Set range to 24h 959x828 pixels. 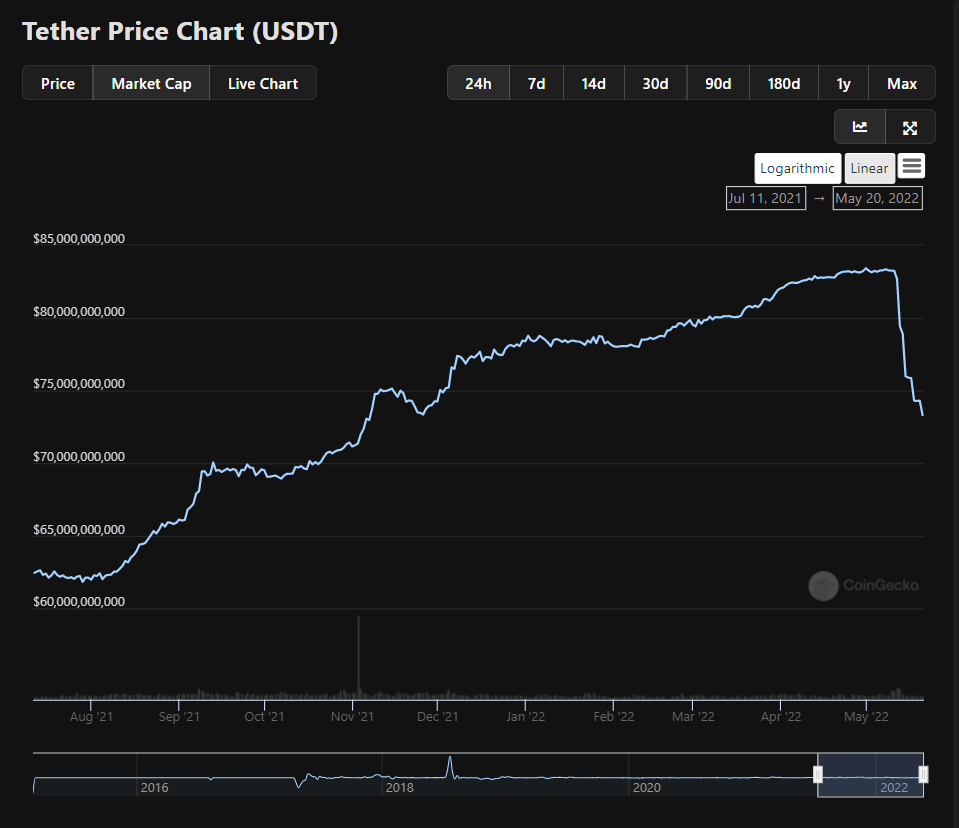pos(478,83)
